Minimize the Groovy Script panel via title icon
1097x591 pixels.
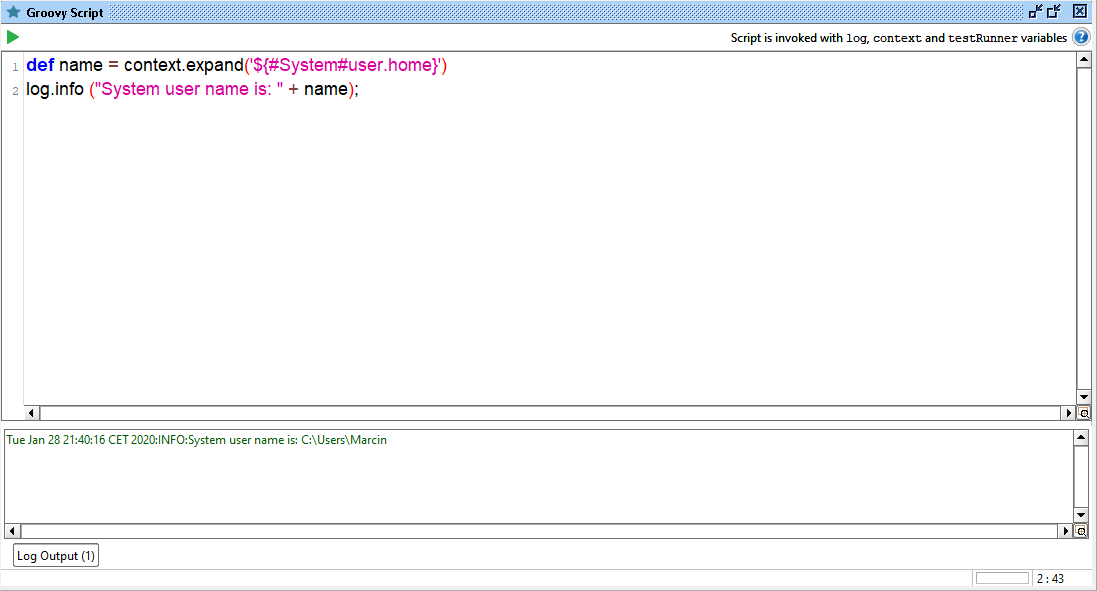1036,11
